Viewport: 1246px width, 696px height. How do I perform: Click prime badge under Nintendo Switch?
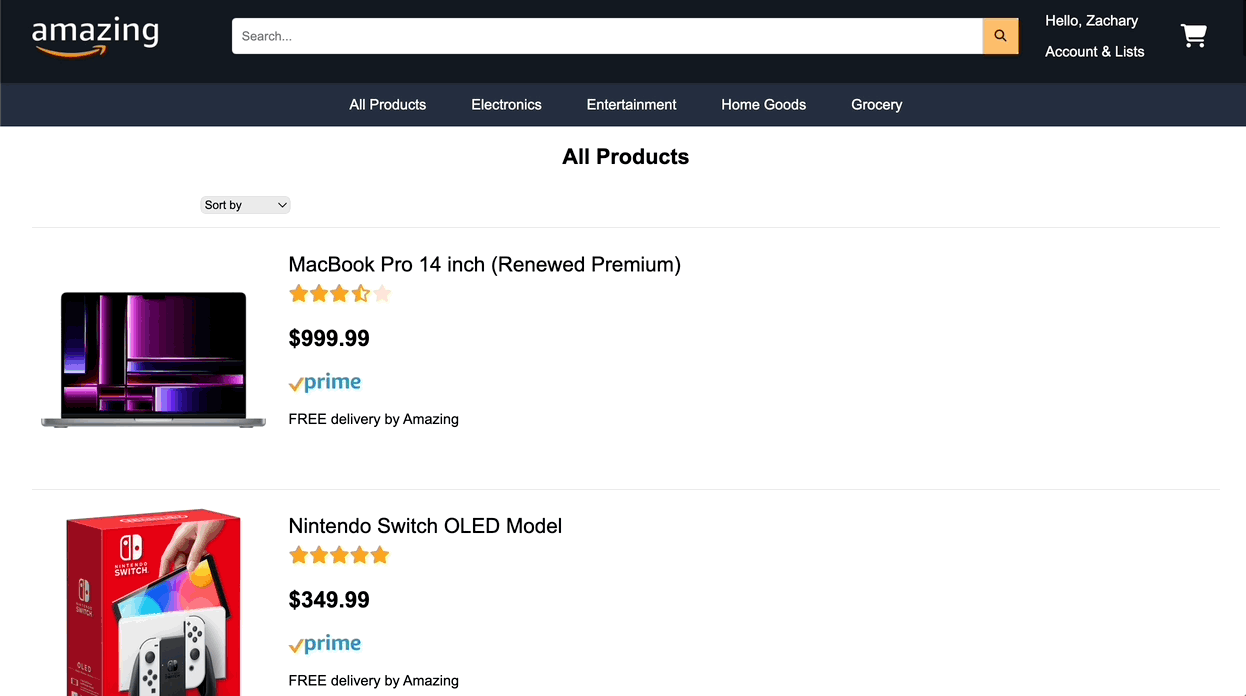click(x=325, y=644)
